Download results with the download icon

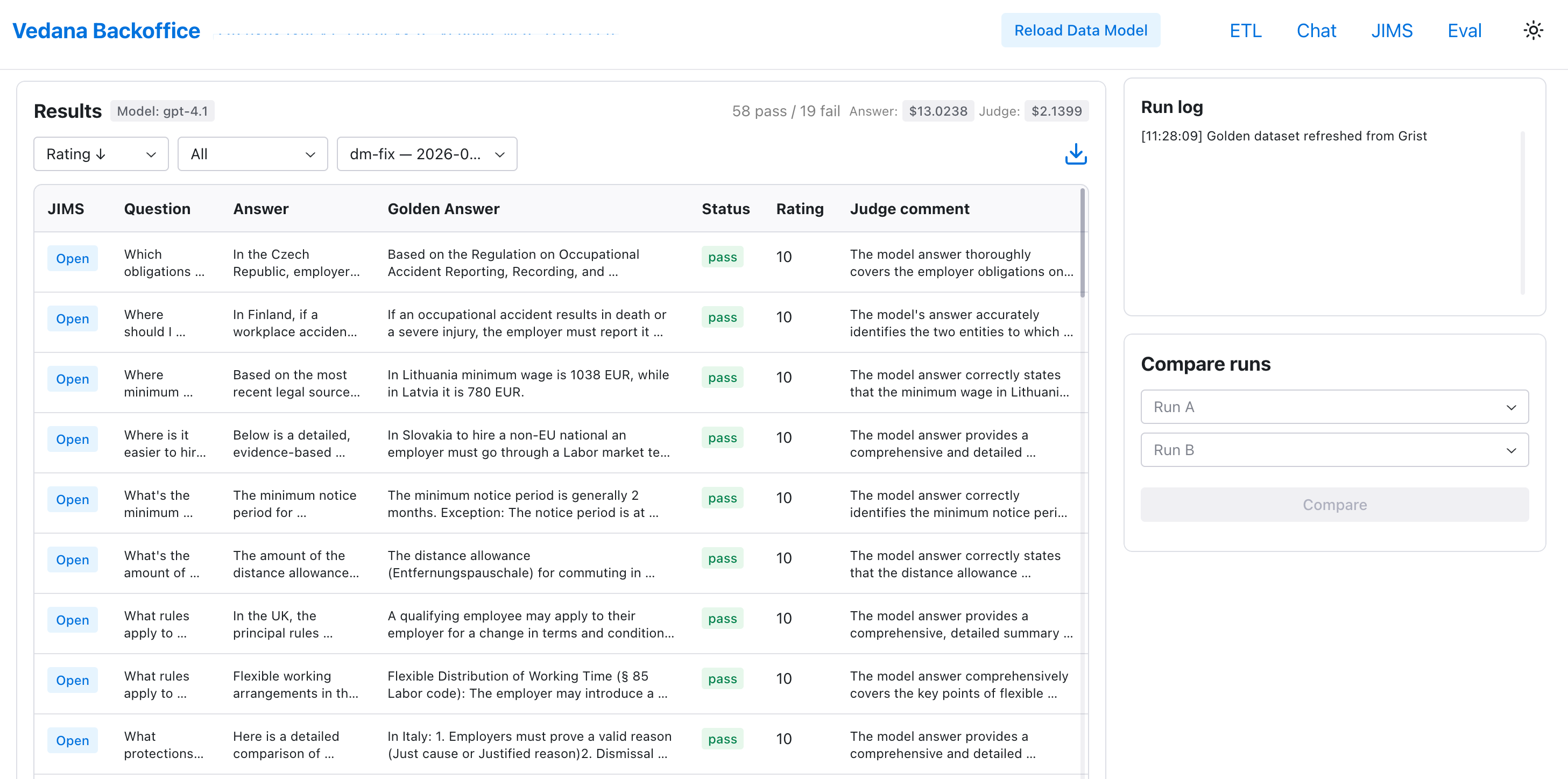pyautogui.click(x=1076, y=154)
